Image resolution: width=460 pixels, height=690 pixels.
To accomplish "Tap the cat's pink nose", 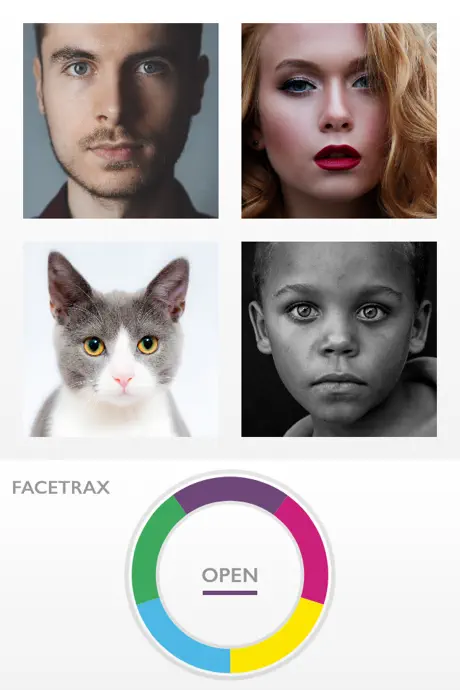I will [x=123, y=381].
